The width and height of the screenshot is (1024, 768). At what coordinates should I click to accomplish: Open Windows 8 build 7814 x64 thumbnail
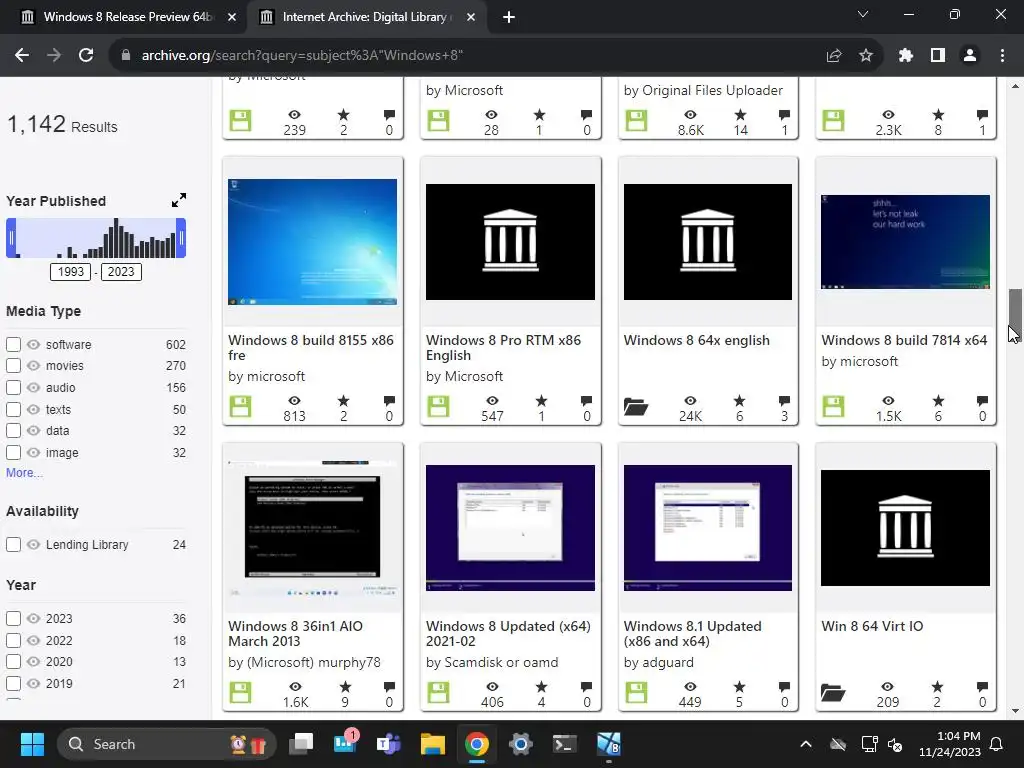point(905,242)
